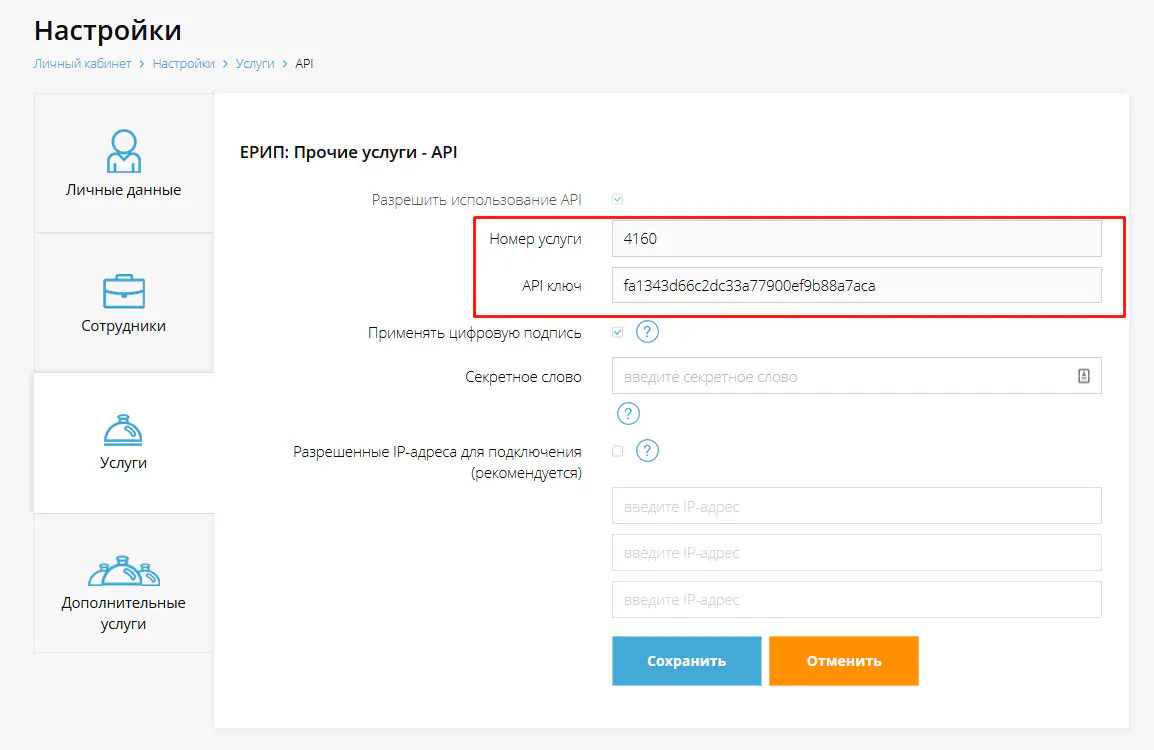Click help icon below Секретное слово field
Screen dimensions: 1154x750
(x=627, y=413)
